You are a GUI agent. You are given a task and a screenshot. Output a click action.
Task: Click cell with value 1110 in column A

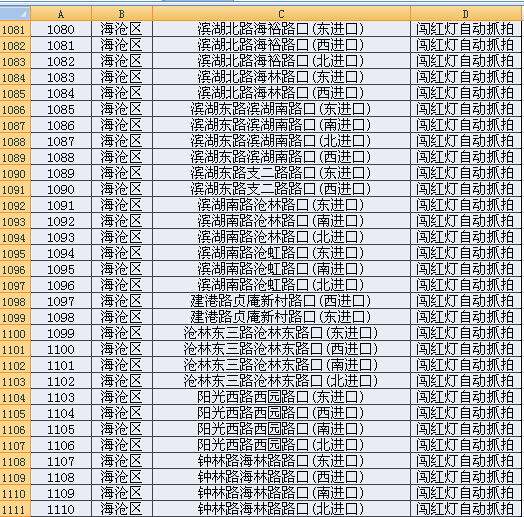(x=61, y=509)
